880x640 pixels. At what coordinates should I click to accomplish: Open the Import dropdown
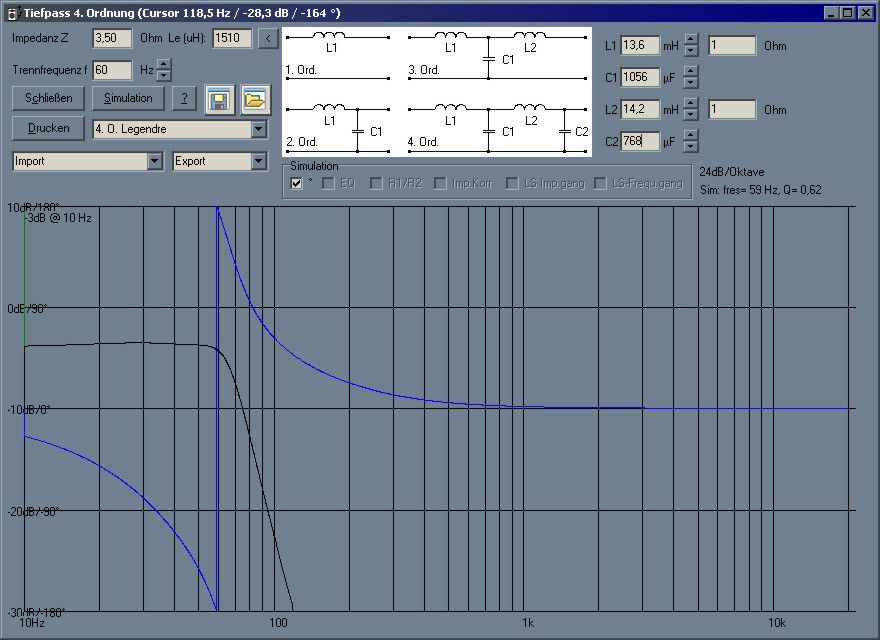coord(155,161)
